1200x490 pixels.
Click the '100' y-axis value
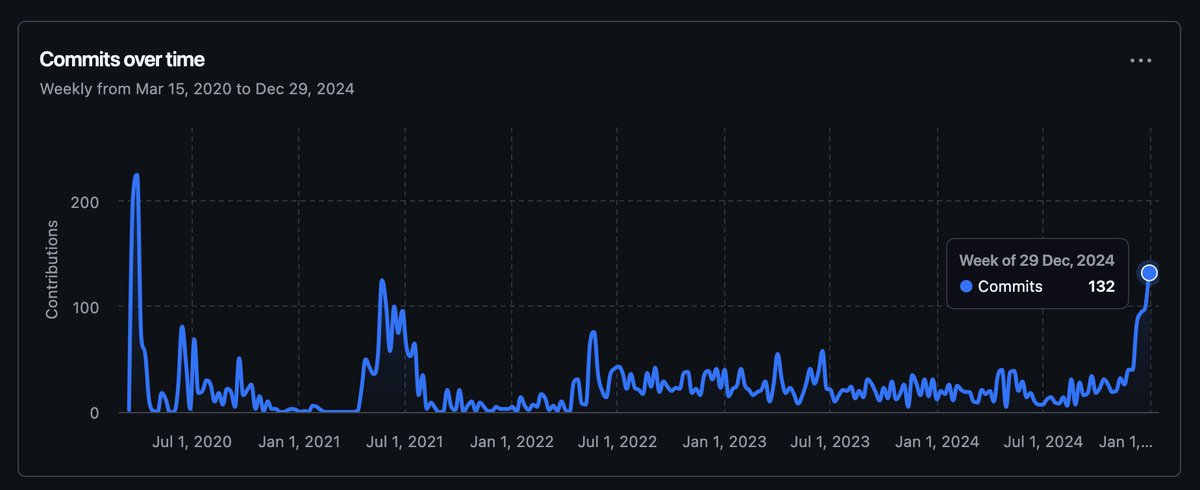click(86, 306)
